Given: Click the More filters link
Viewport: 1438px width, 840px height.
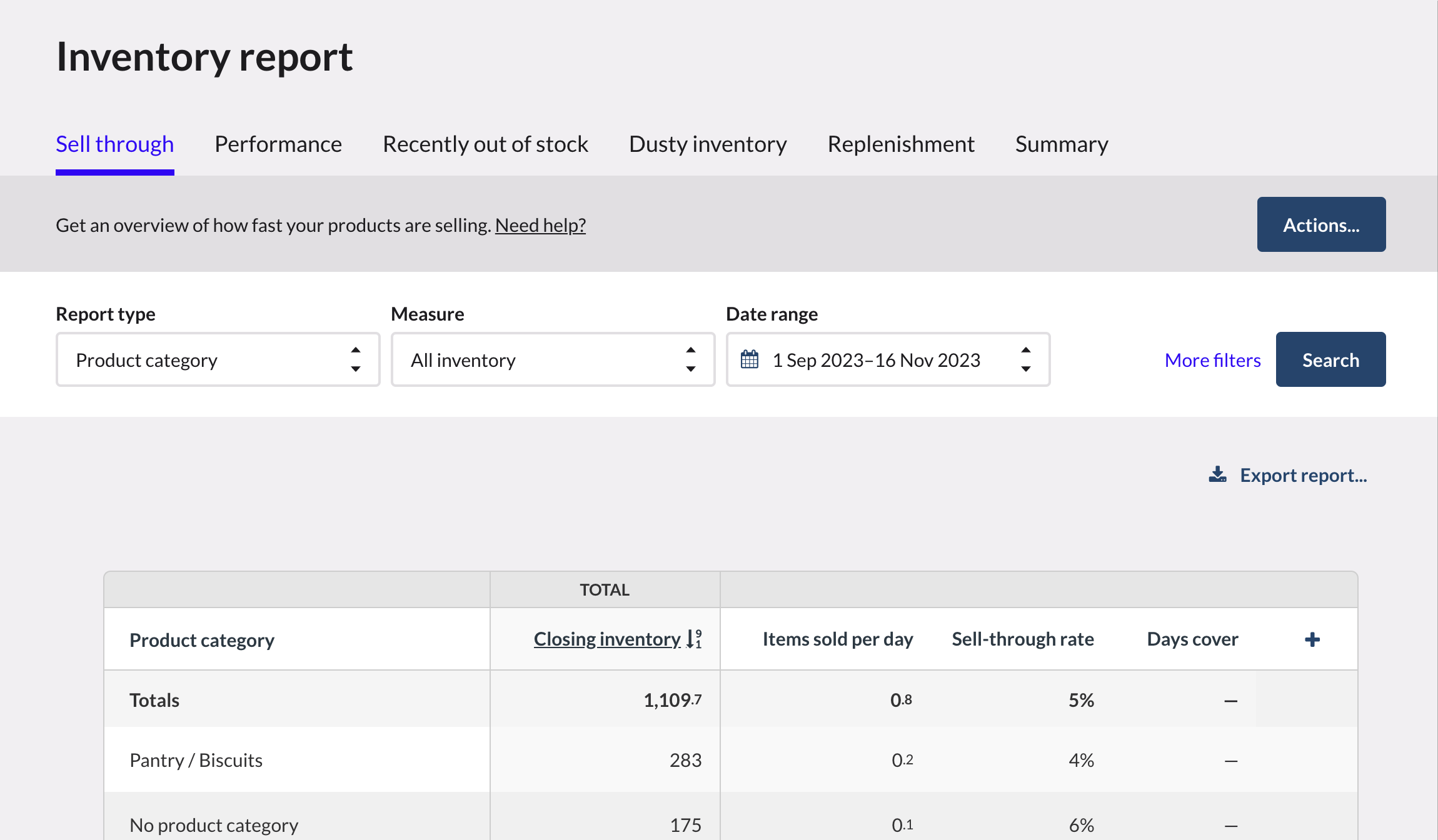Looking at the screenshot, I should point(1212,360).
